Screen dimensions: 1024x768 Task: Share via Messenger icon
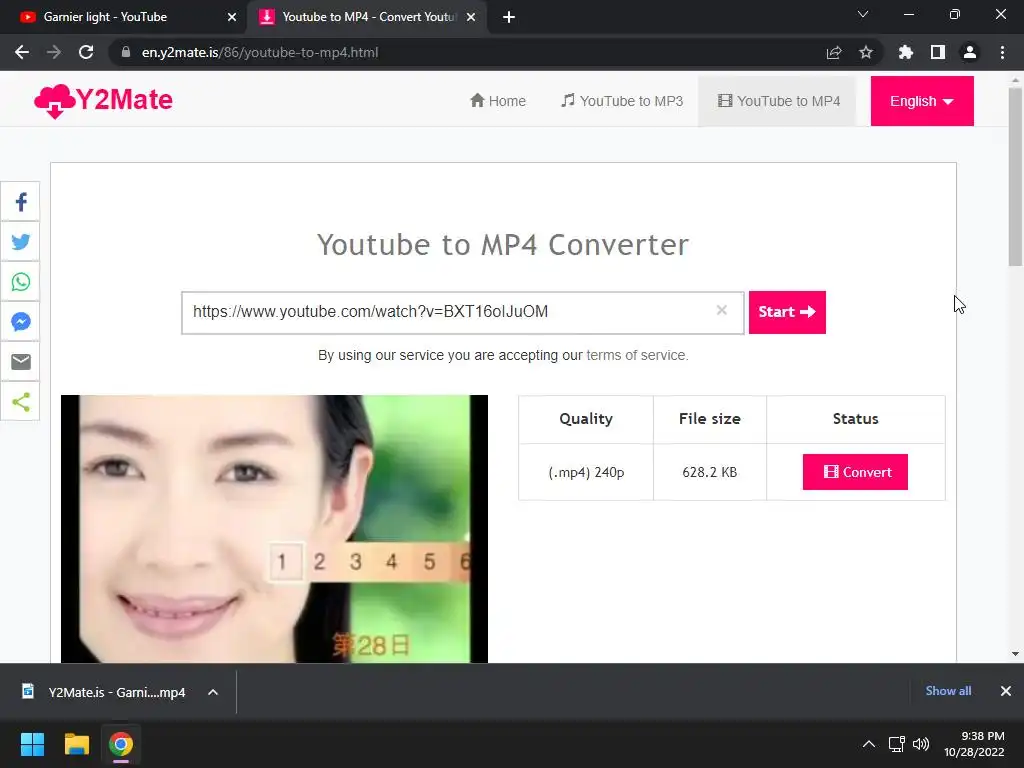[x=20, y=321]
